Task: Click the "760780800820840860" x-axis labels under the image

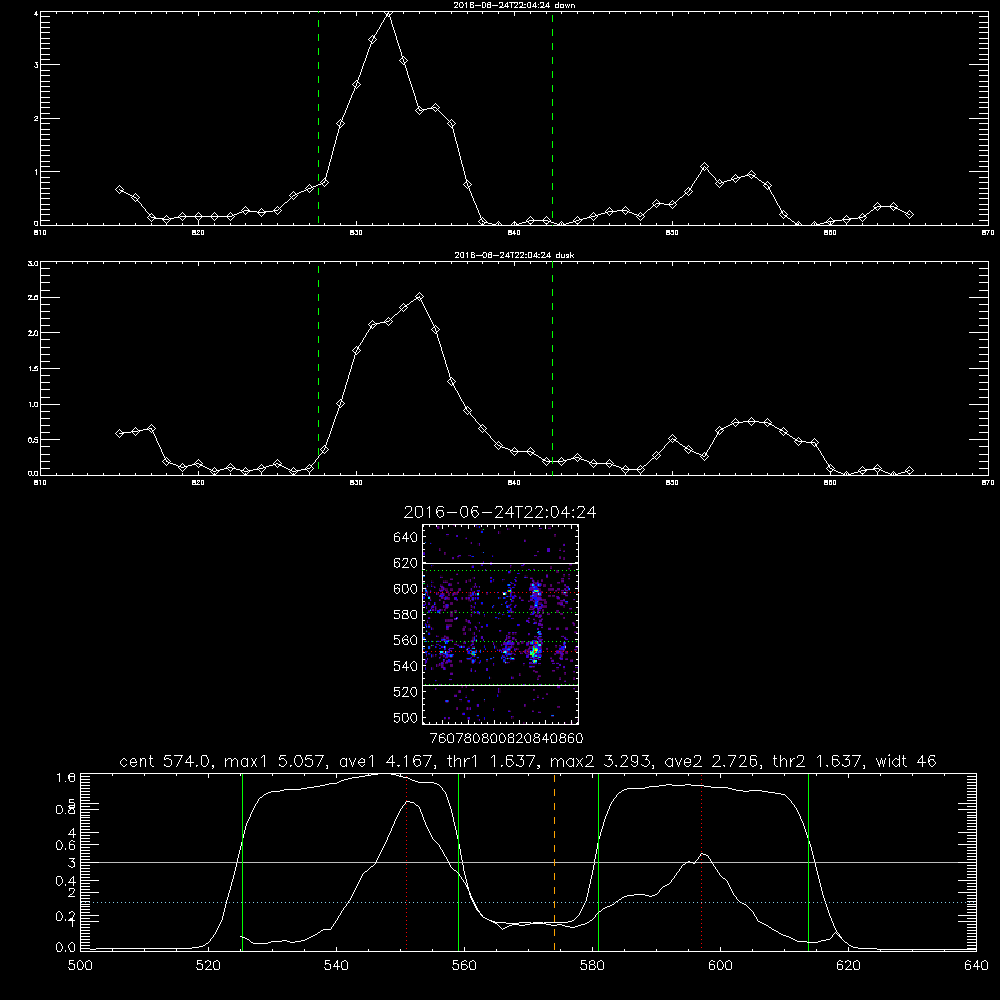Action: (x=506, y=738)
